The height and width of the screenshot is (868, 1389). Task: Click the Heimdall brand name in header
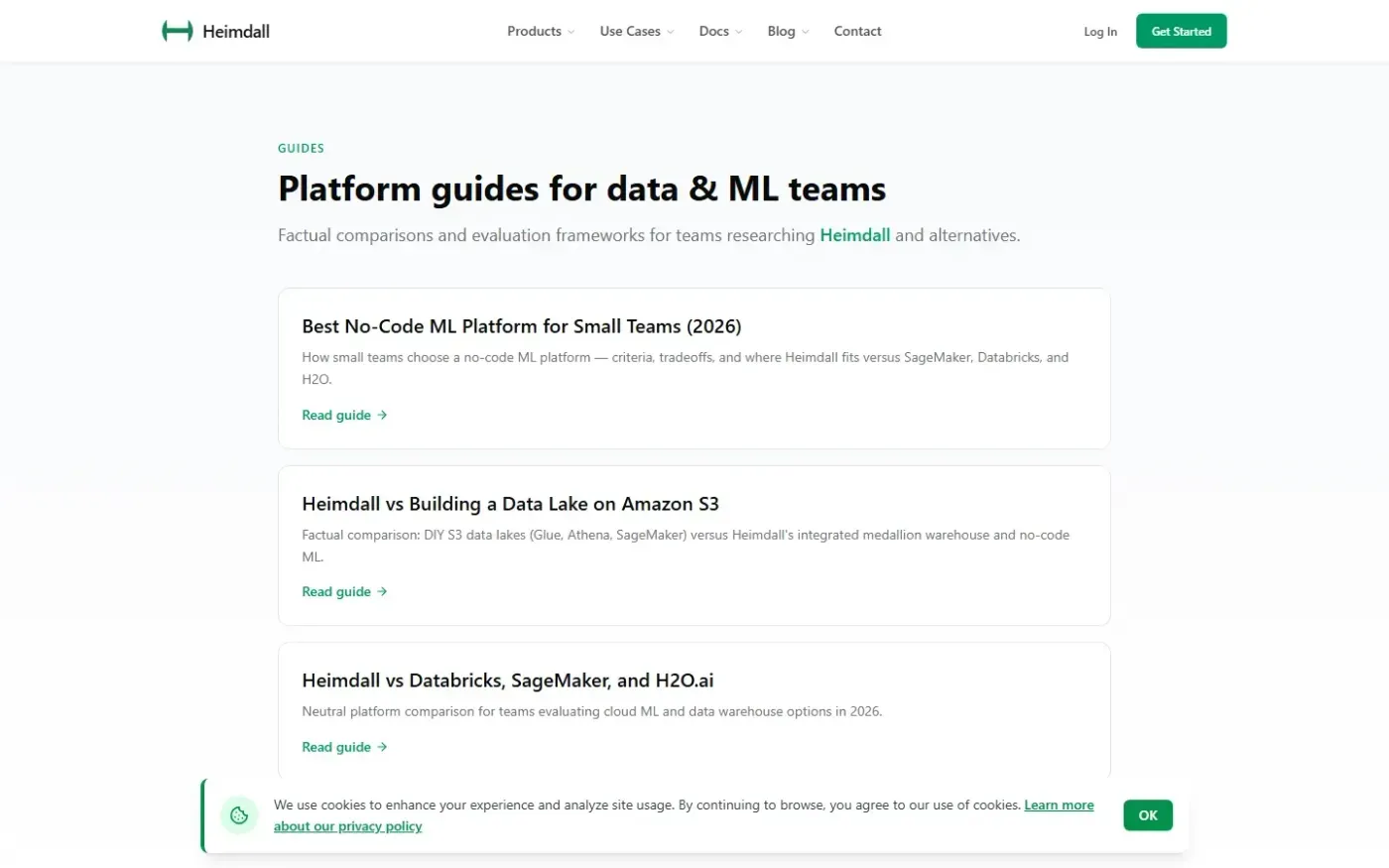[x=236, y=31]
